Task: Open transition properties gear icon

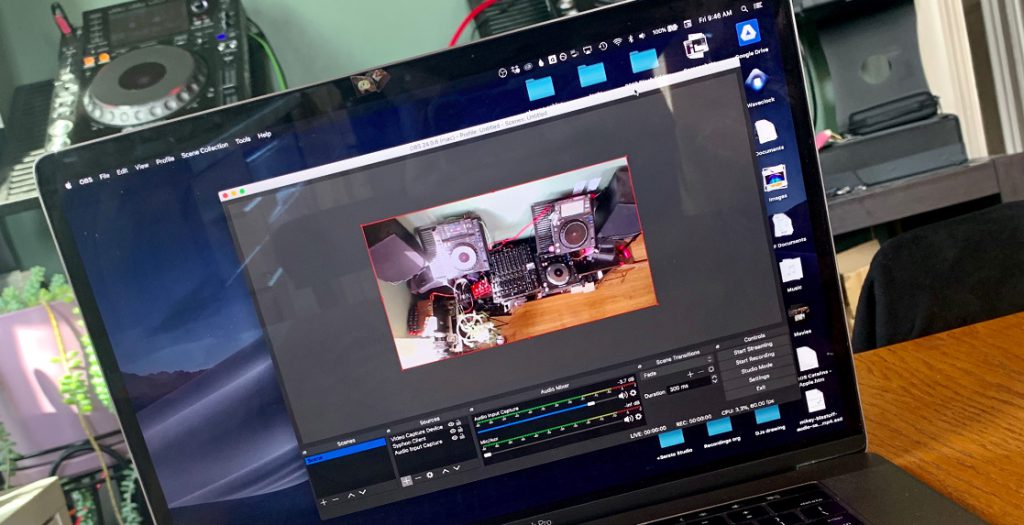Action: pyautogui.click(x=711, y=369)
